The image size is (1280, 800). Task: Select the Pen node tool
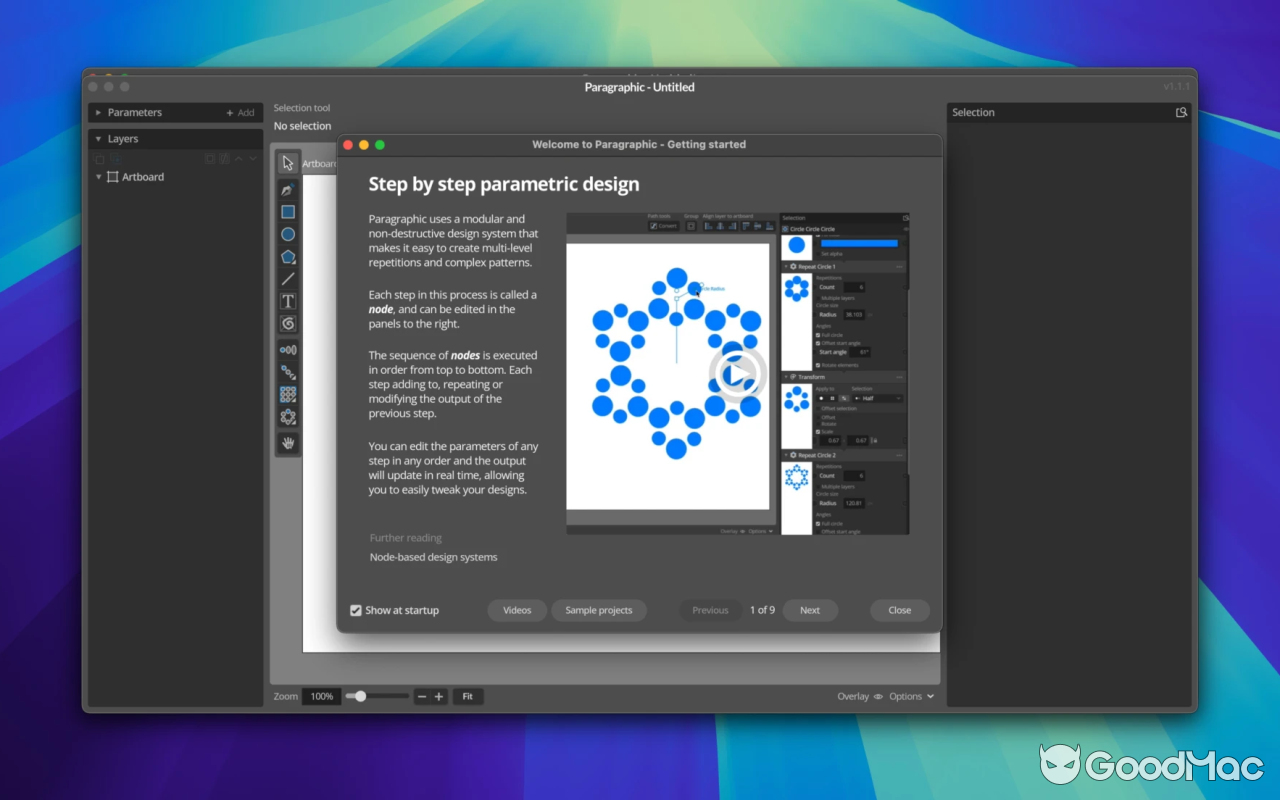[287, 189]
